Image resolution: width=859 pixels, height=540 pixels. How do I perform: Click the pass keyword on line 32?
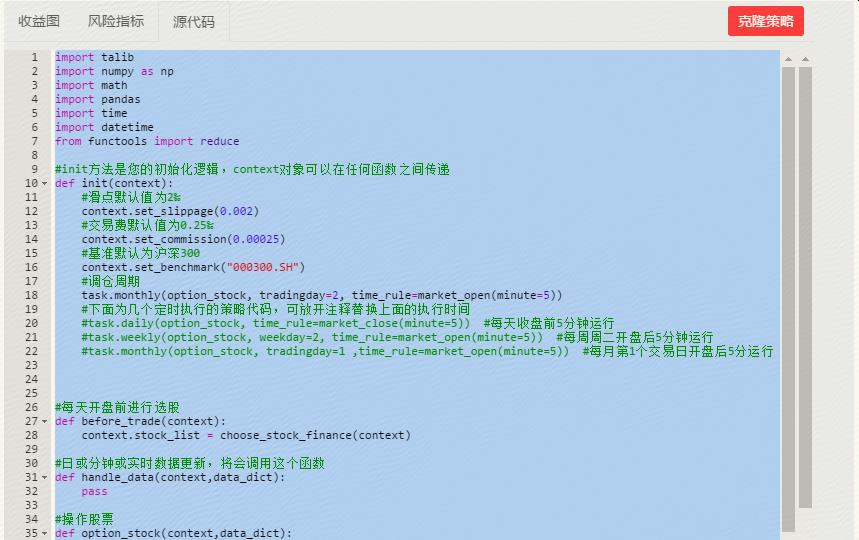(94, 492)
